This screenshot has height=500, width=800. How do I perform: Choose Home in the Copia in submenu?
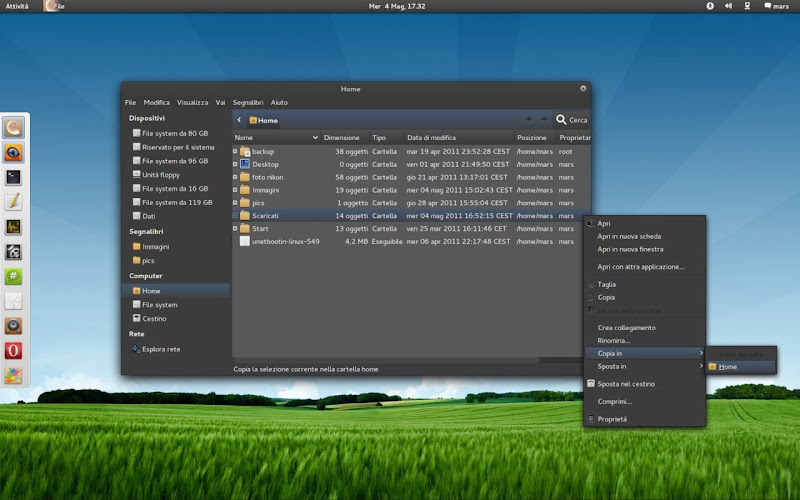tap(728, 367)
